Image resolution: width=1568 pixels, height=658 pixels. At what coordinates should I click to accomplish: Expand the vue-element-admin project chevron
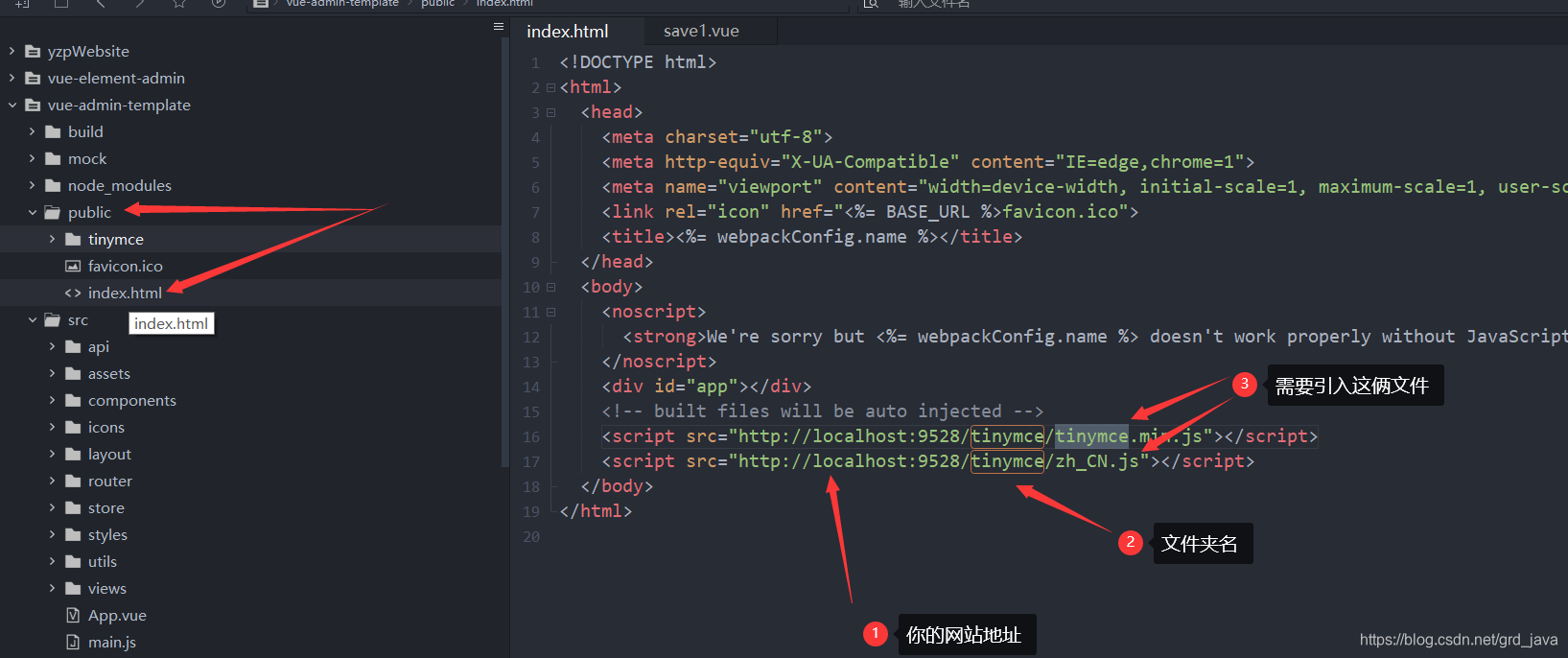12,79
